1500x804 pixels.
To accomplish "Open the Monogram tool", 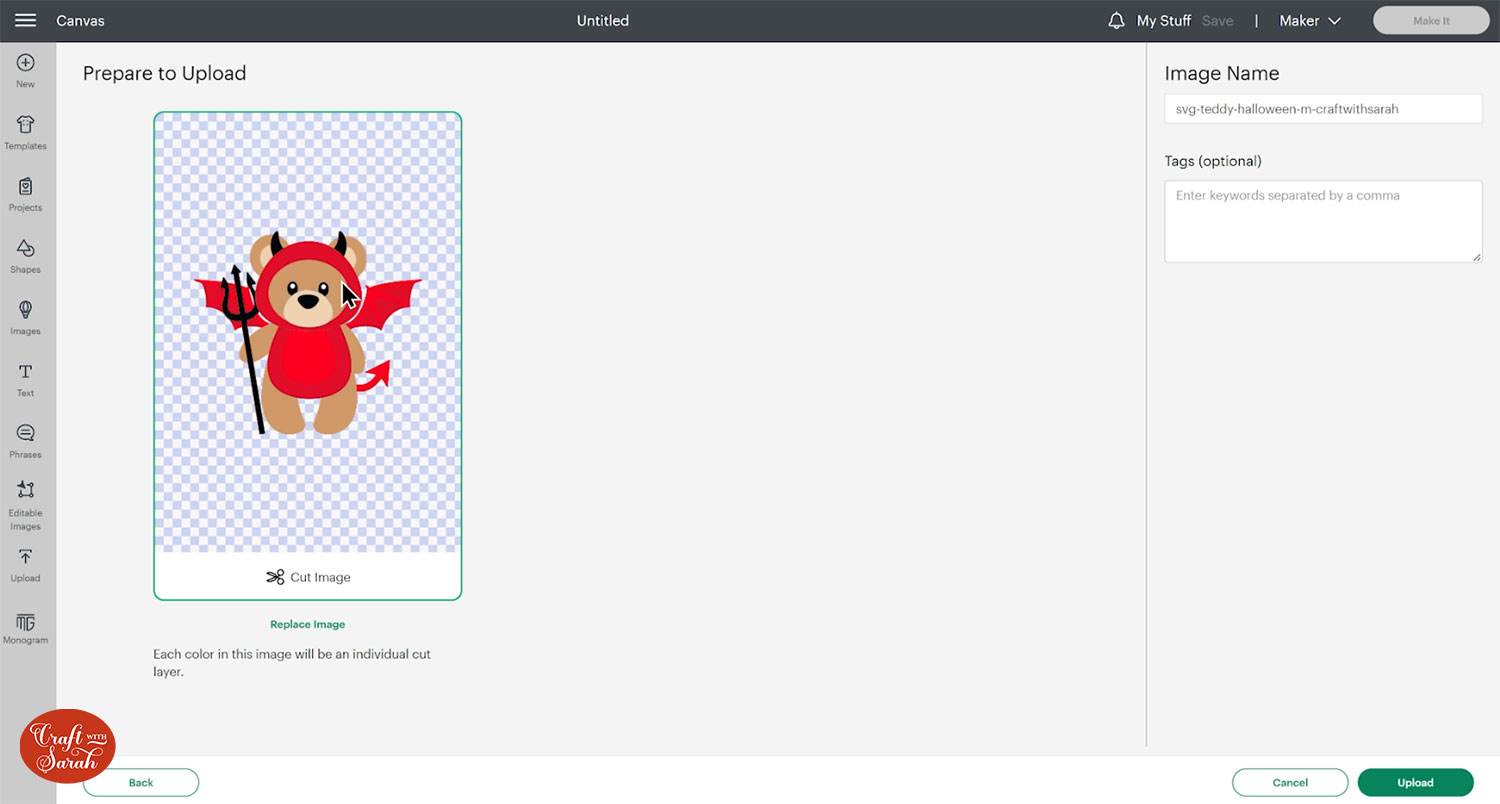I will [x=26, y=628].
